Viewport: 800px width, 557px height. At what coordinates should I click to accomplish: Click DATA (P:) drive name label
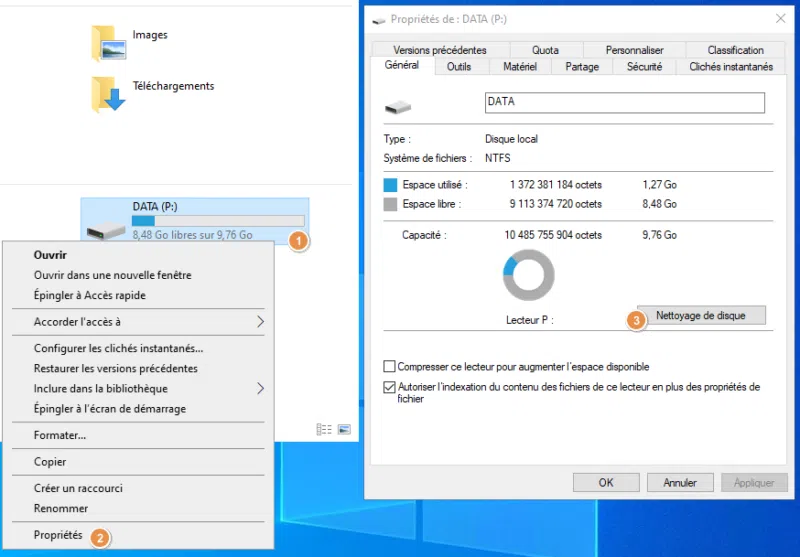tap(155, 207)
